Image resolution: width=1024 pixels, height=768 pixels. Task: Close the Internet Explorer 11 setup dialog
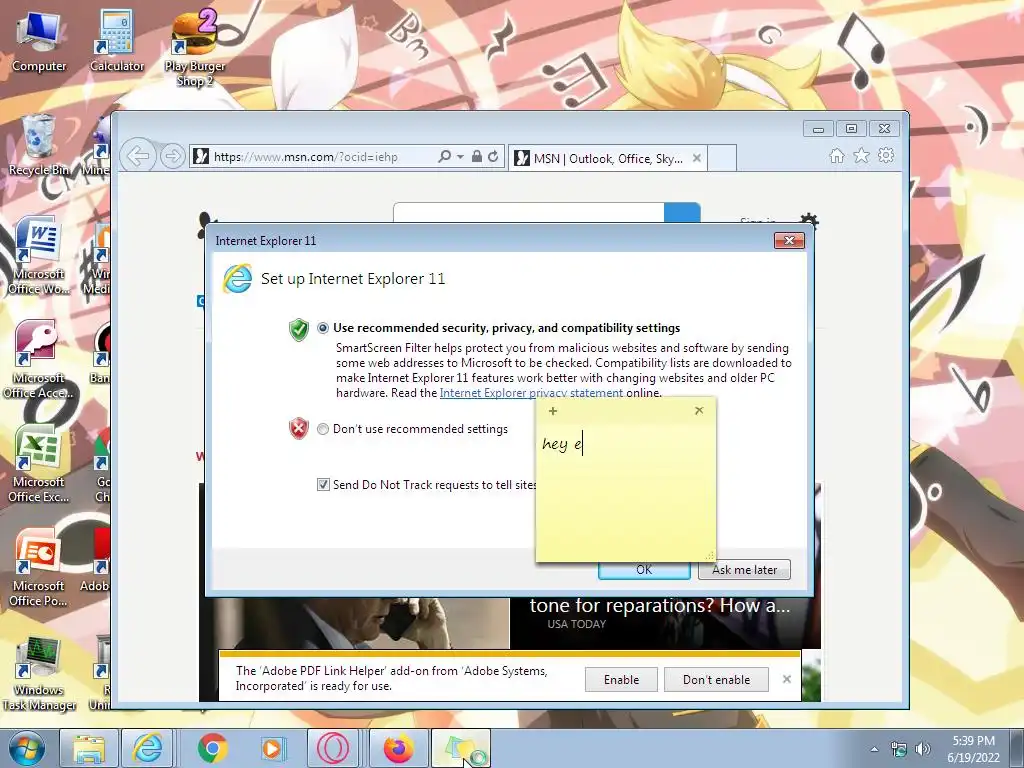pyautogui.click(x=789, y=240)
